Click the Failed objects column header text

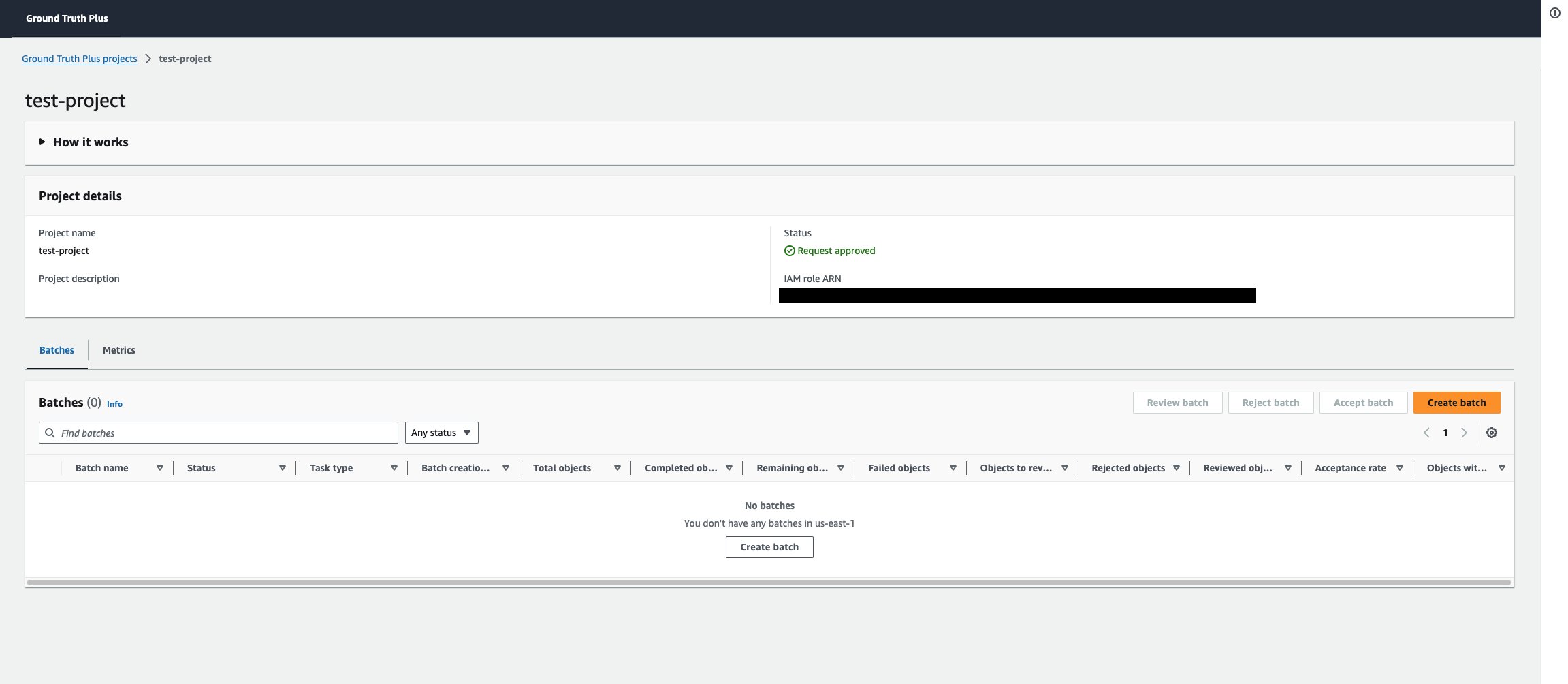(x=899, y=468)
